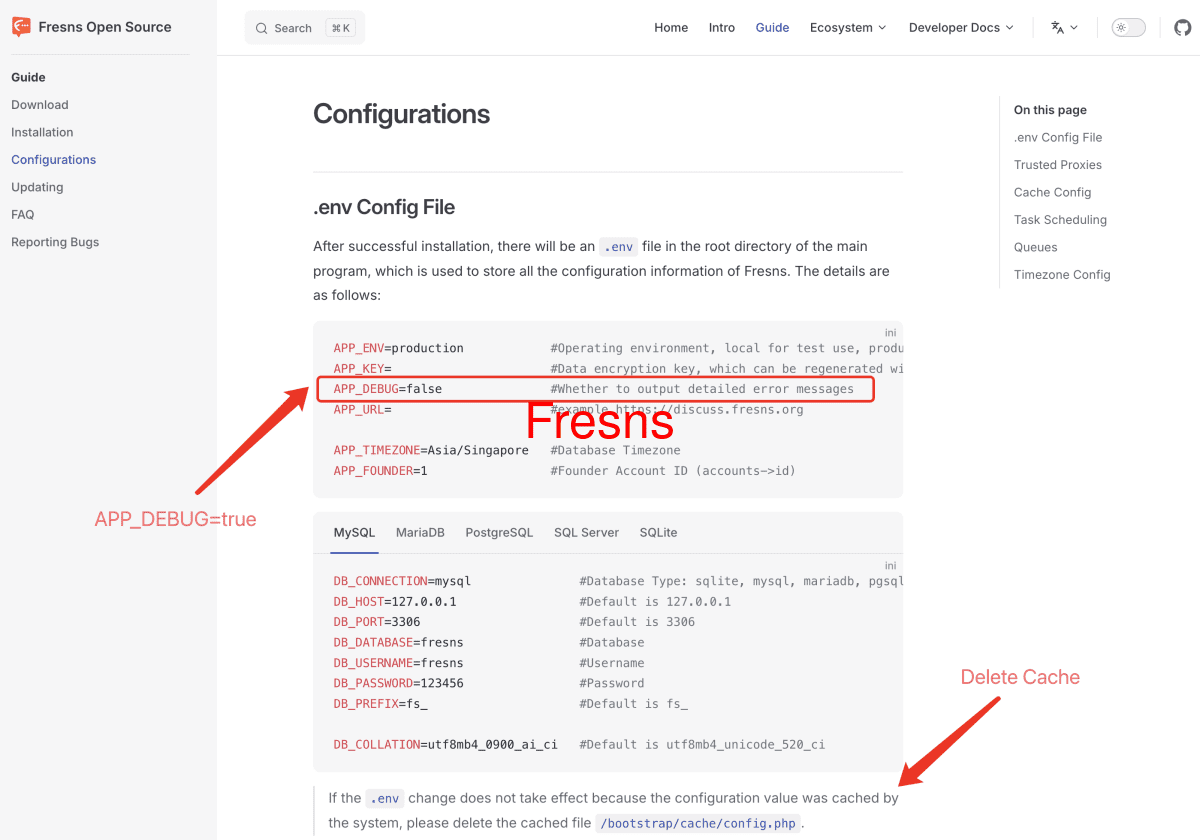Open the language selector chevron

[x=1074, y=28]
